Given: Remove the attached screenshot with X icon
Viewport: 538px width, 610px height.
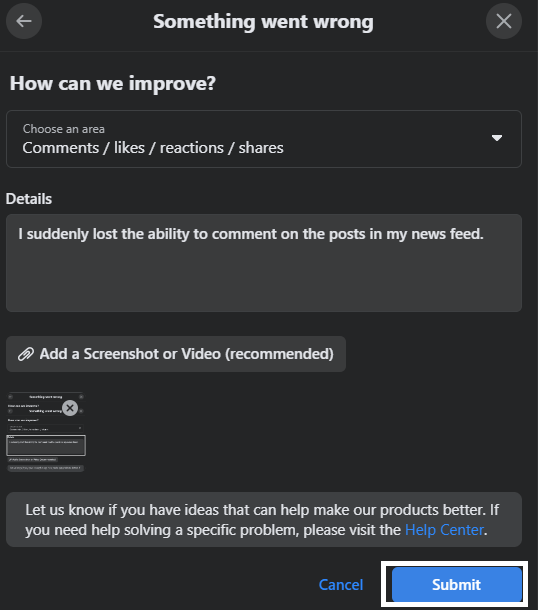Looking at the screenshot, I should click(x=70, y=408).
